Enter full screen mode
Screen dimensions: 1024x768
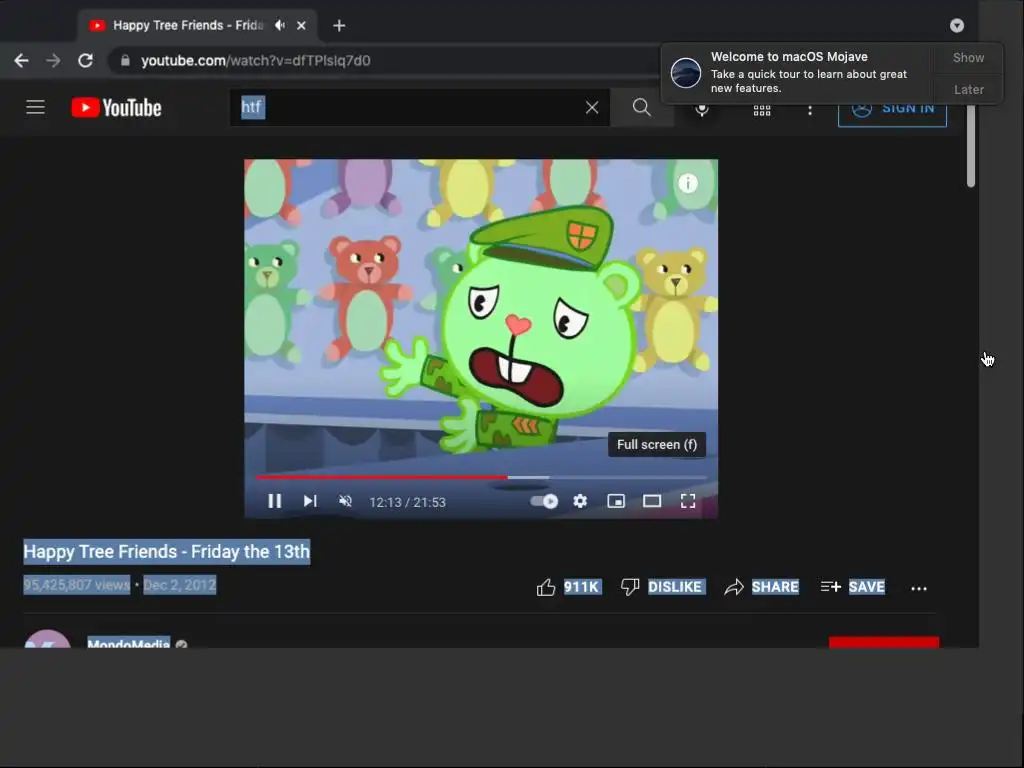(688, 501)
